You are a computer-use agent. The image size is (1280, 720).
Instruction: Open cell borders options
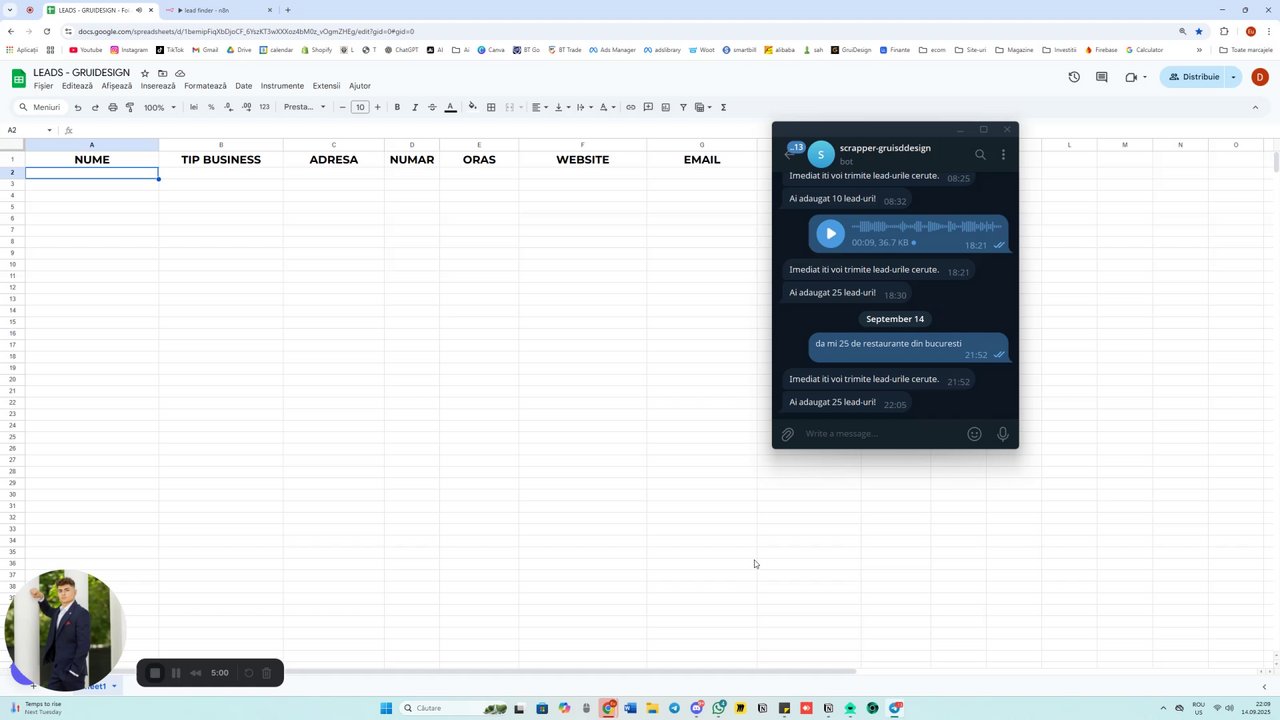[x=491, y=107]
